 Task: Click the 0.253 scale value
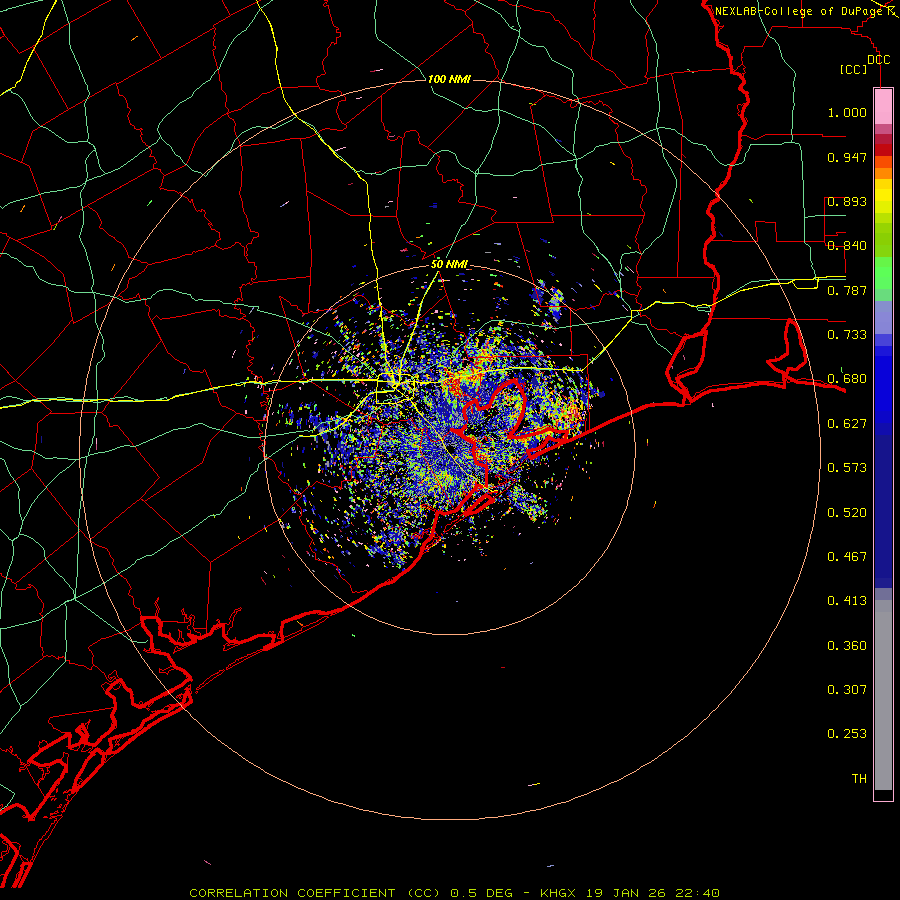(x=847, y=734)
